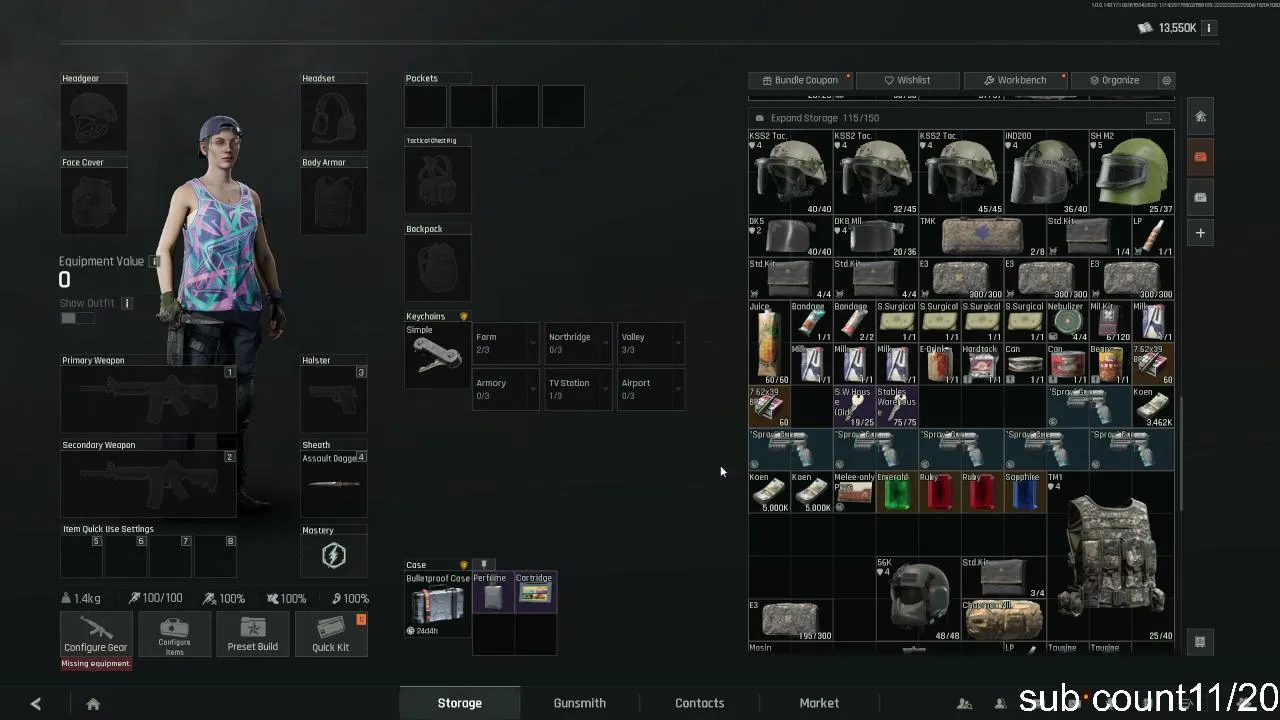Add a new storage container with plus icon

pyautogui.click(x=1200, y=233)
